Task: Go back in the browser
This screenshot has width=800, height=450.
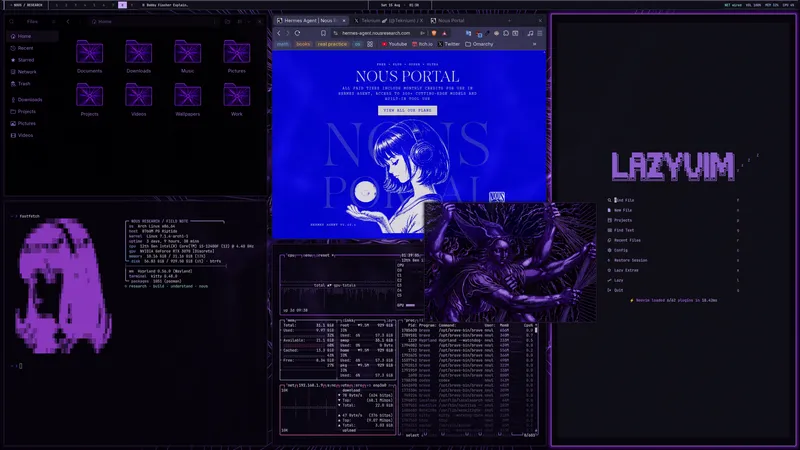Action: [279, 33]
